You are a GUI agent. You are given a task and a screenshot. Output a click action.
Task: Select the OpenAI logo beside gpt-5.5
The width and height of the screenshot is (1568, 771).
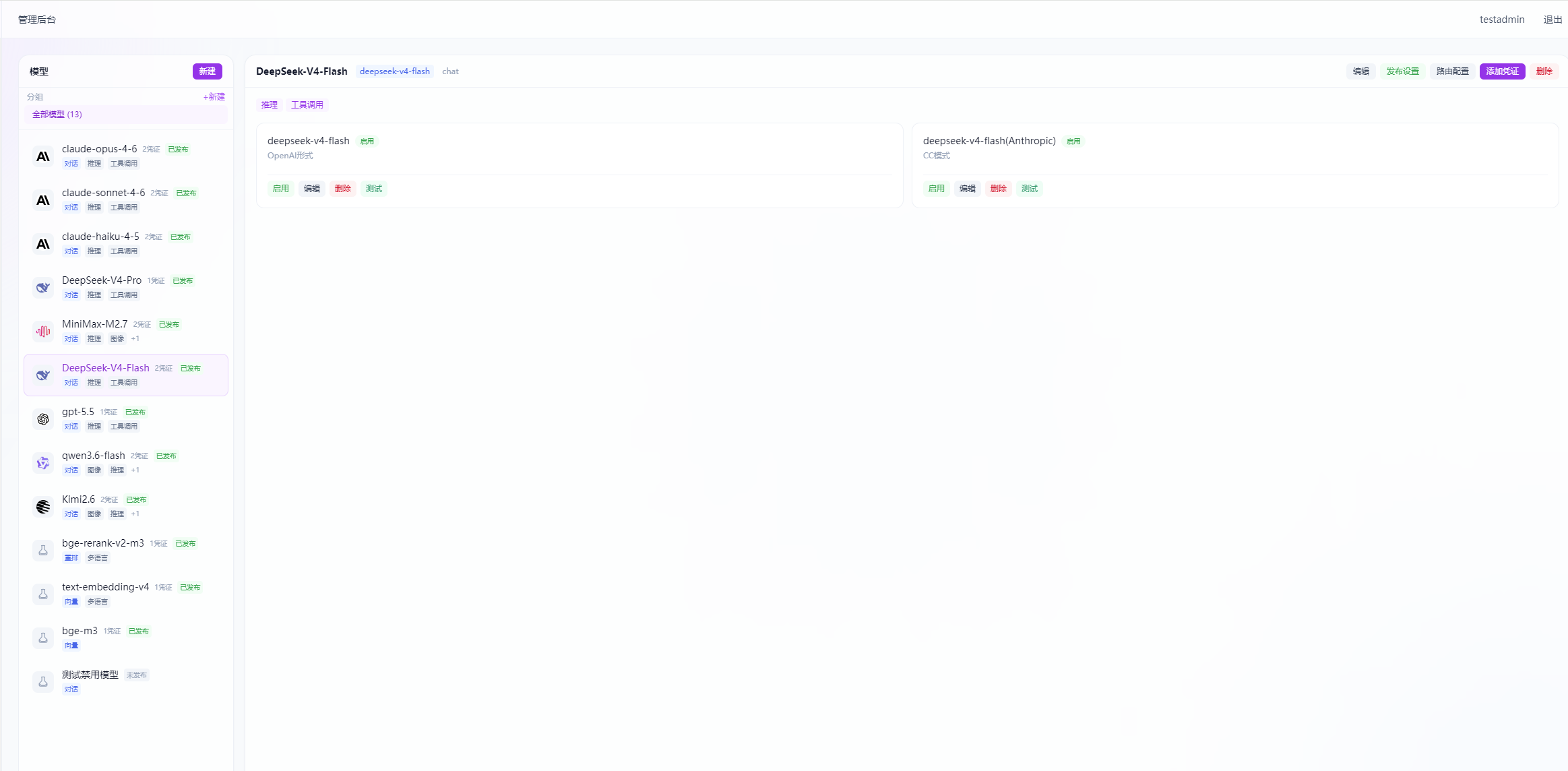[43, 419]
